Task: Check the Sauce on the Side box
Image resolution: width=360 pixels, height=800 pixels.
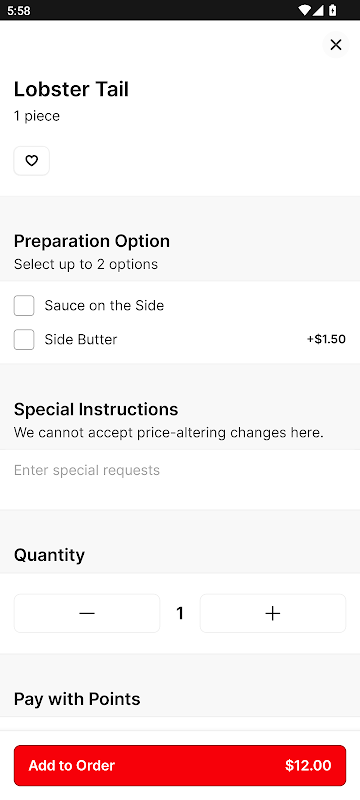Action: click(24, 306)
